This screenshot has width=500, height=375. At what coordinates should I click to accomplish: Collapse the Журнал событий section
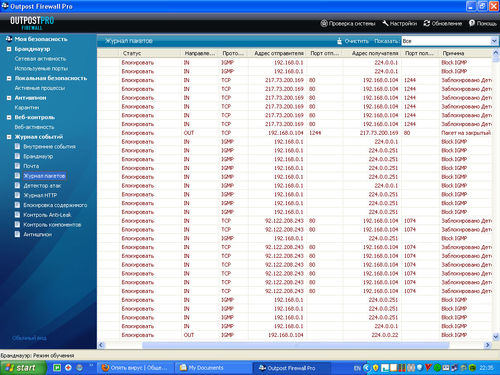pyautogui.click(x=9, y=137)
